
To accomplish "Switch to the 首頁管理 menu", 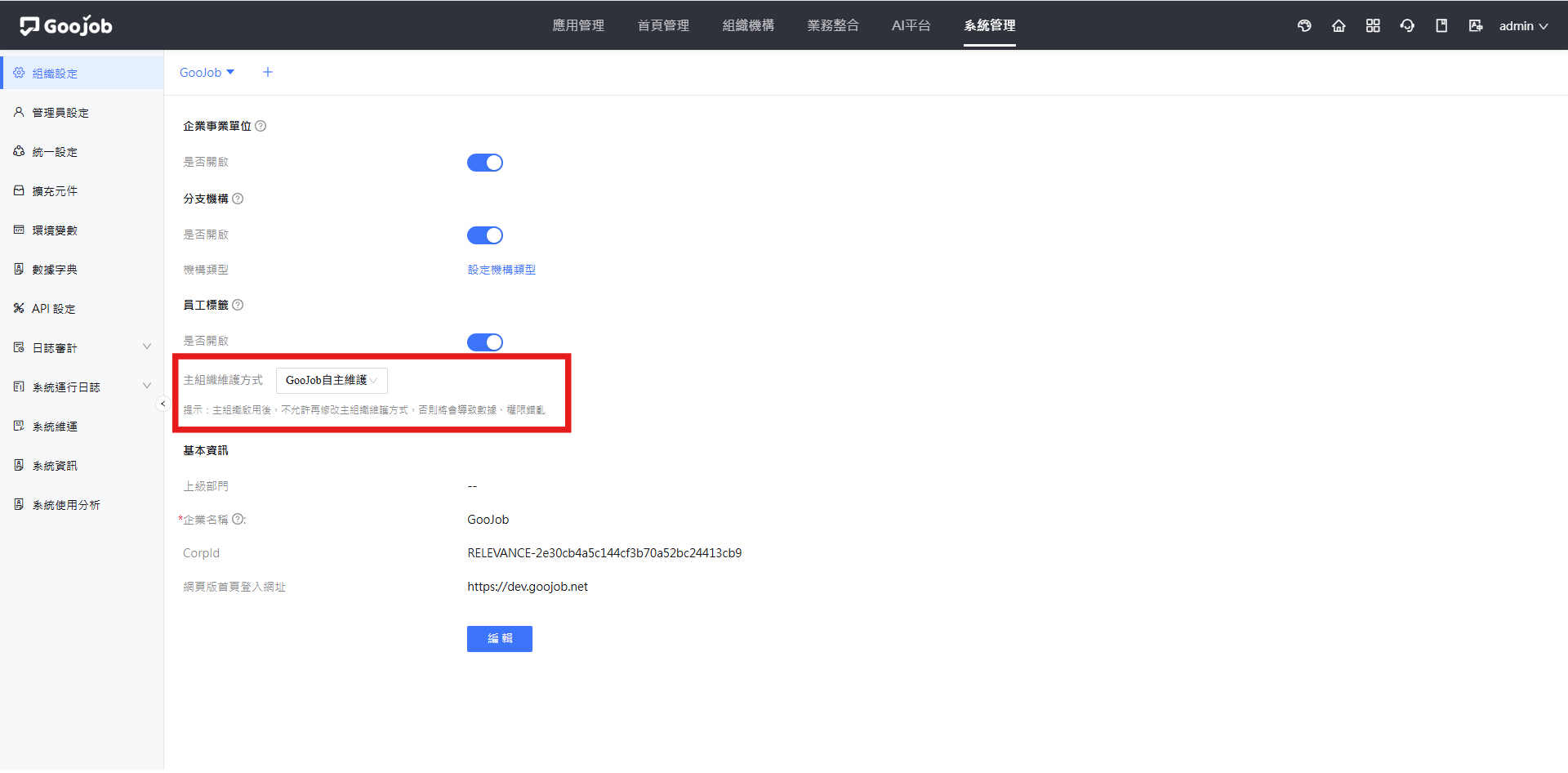I will coord(663,25).
